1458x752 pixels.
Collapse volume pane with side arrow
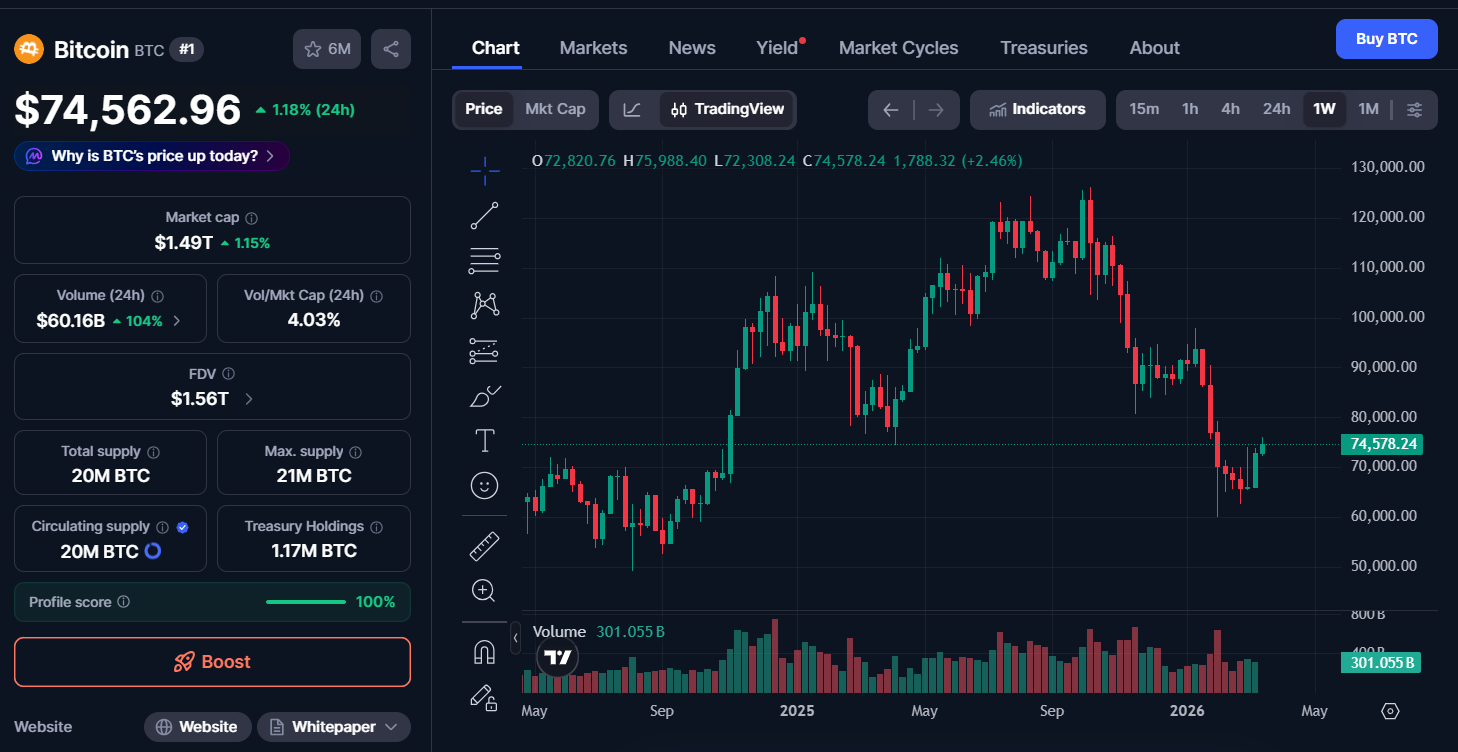(x=516, y=637)
